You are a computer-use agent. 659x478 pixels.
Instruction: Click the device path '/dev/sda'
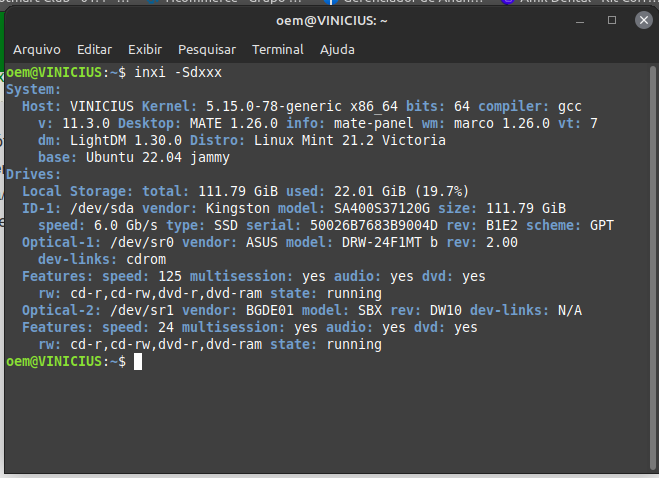click(x=102, y=209)
